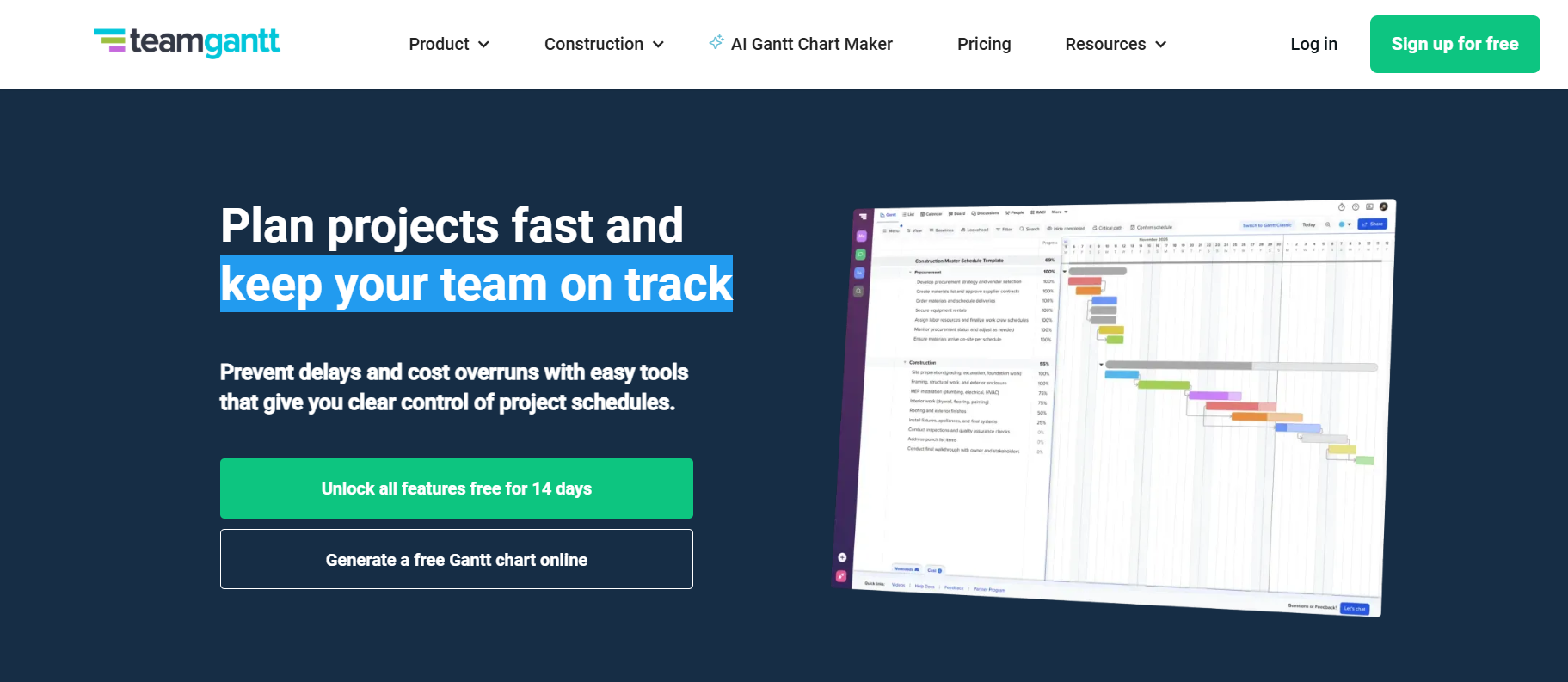
Task: Click the highlighted text 'keep your team on track'
Action: pos(477,284)
